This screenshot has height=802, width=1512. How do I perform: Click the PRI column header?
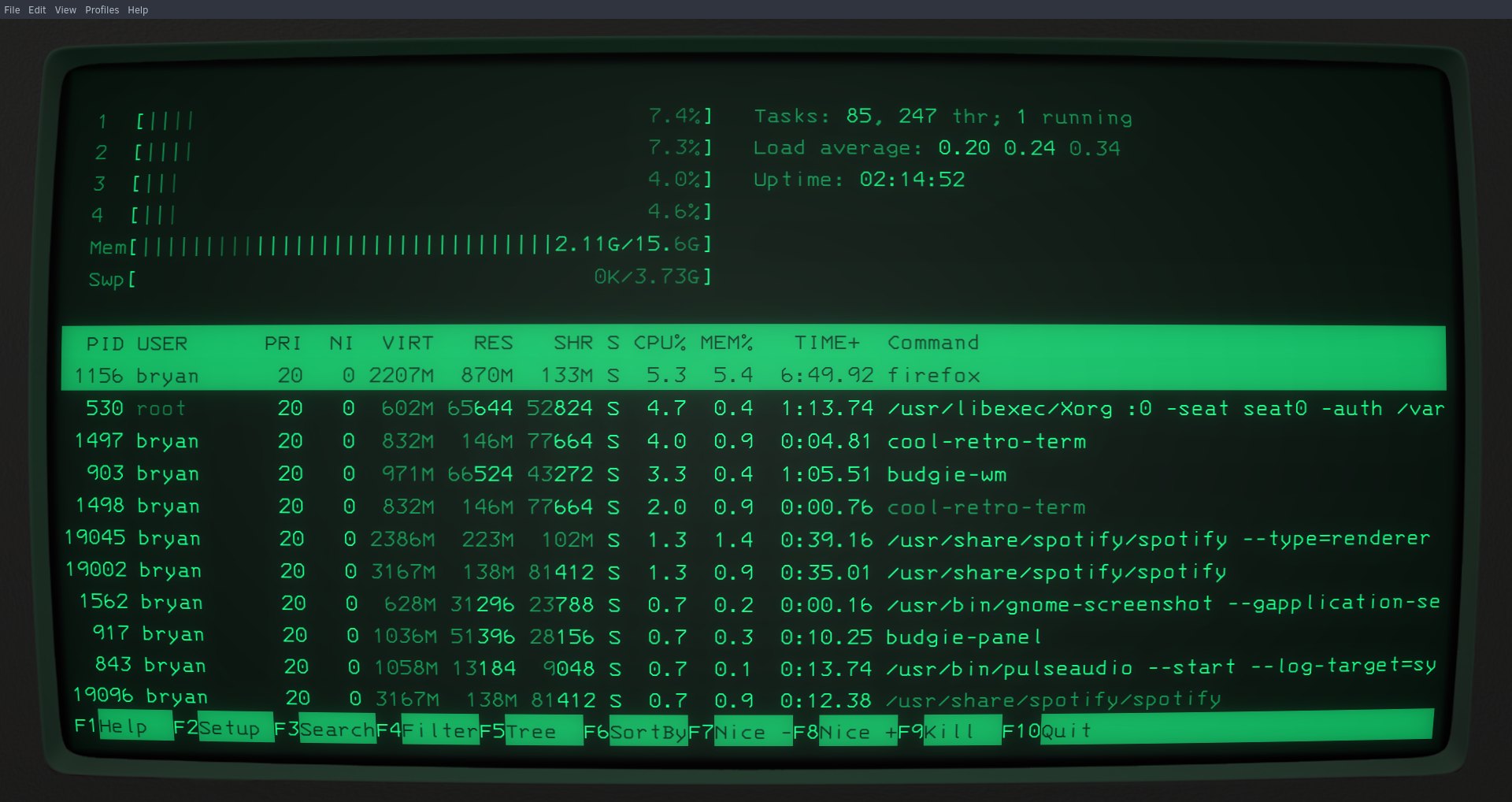pos(283,343)
